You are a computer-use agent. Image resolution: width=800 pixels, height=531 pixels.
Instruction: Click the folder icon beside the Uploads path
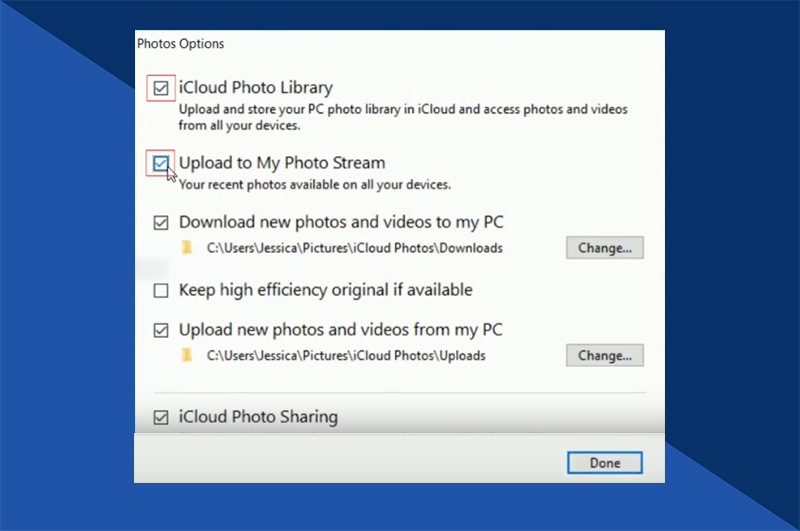pos(187,356)
